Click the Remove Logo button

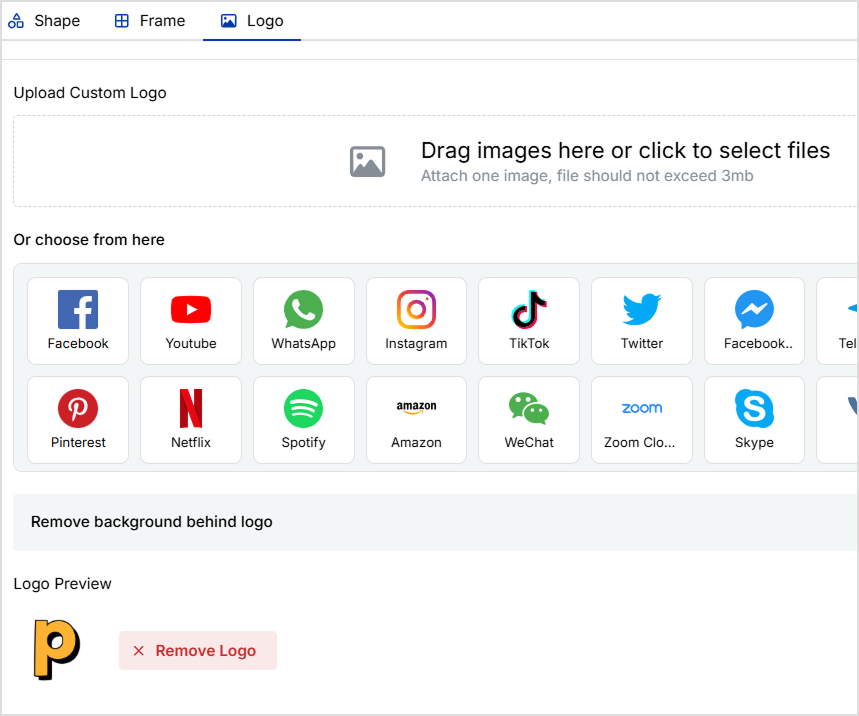click(x=198, y=650)
